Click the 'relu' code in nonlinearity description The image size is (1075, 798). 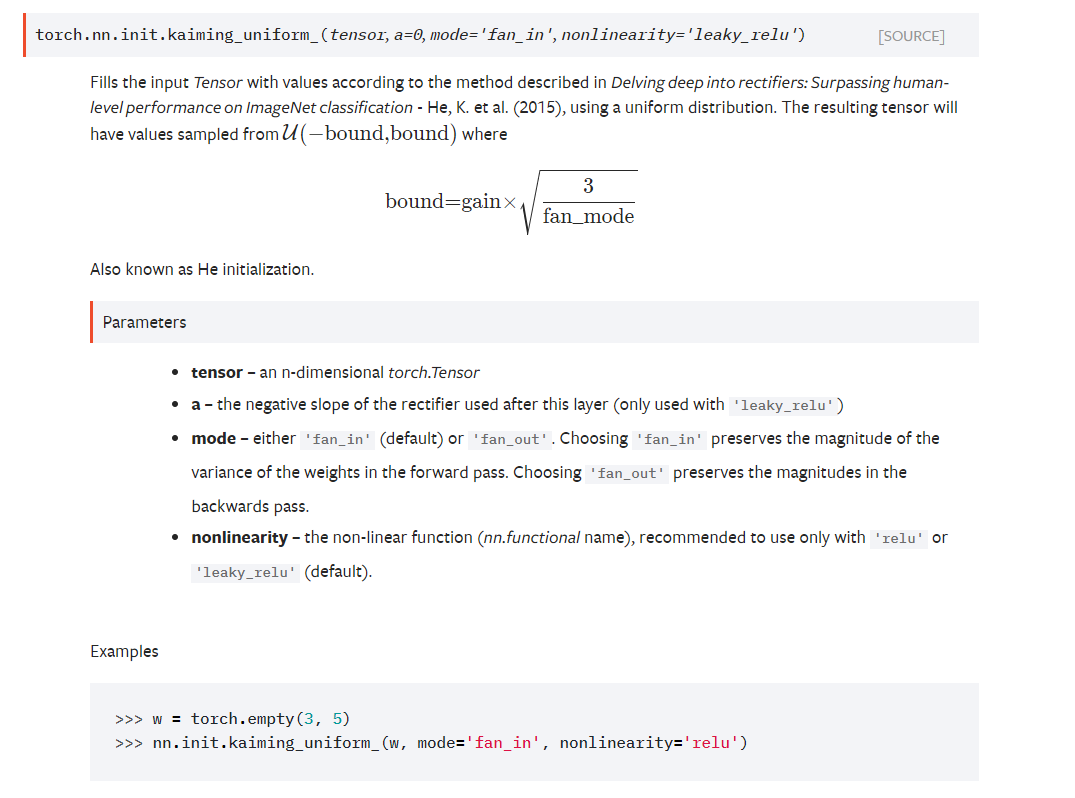pos(898,538)
